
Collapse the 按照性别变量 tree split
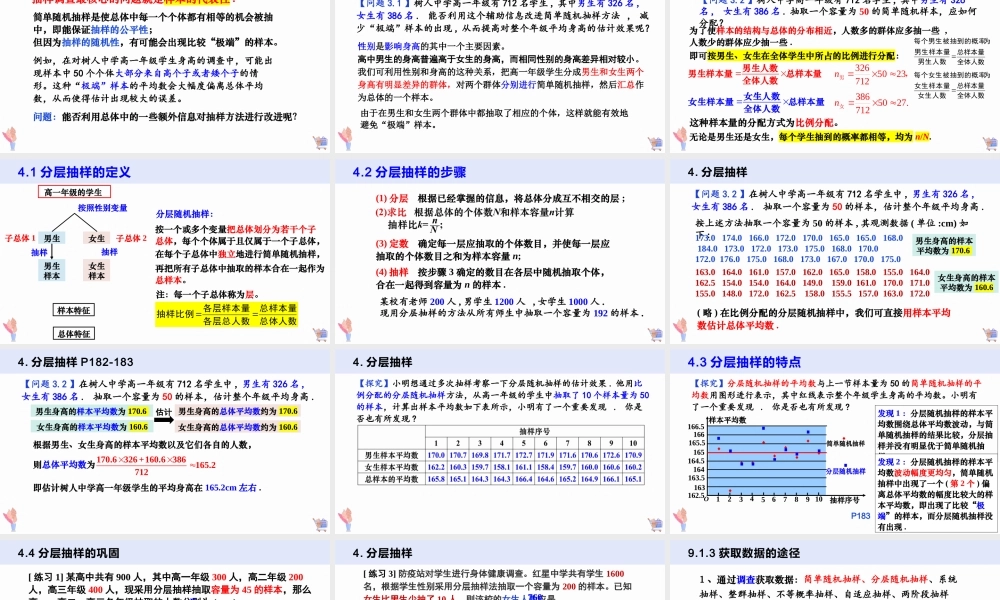(x=103, y=207)
